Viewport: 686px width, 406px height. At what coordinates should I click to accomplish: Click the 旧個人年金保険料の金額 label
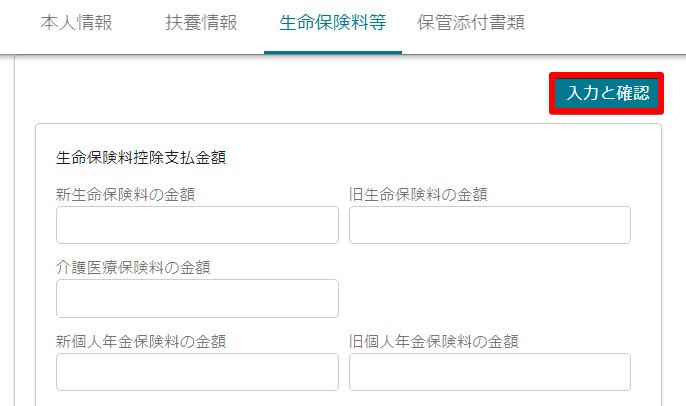tap(434, 341)
